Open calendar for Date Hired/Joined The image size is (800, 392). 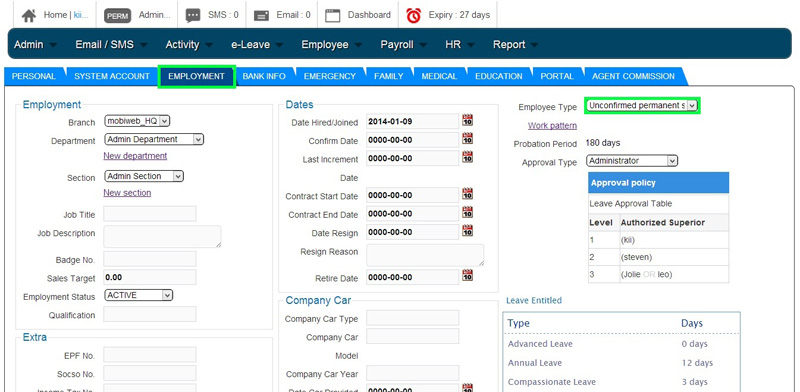(467, 120)
